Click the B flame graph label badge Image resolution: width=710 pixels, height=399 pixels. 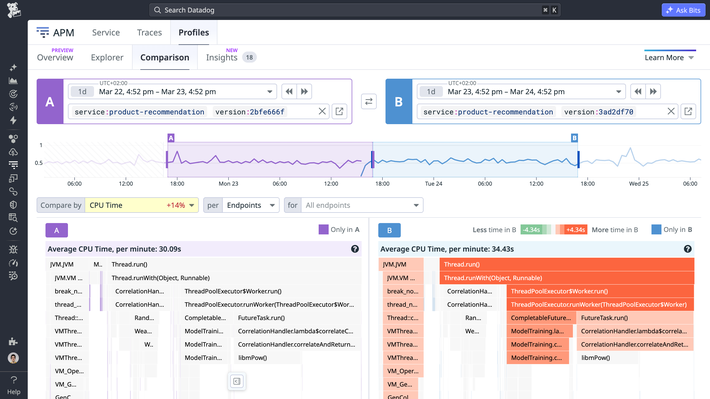pos(389,230)
